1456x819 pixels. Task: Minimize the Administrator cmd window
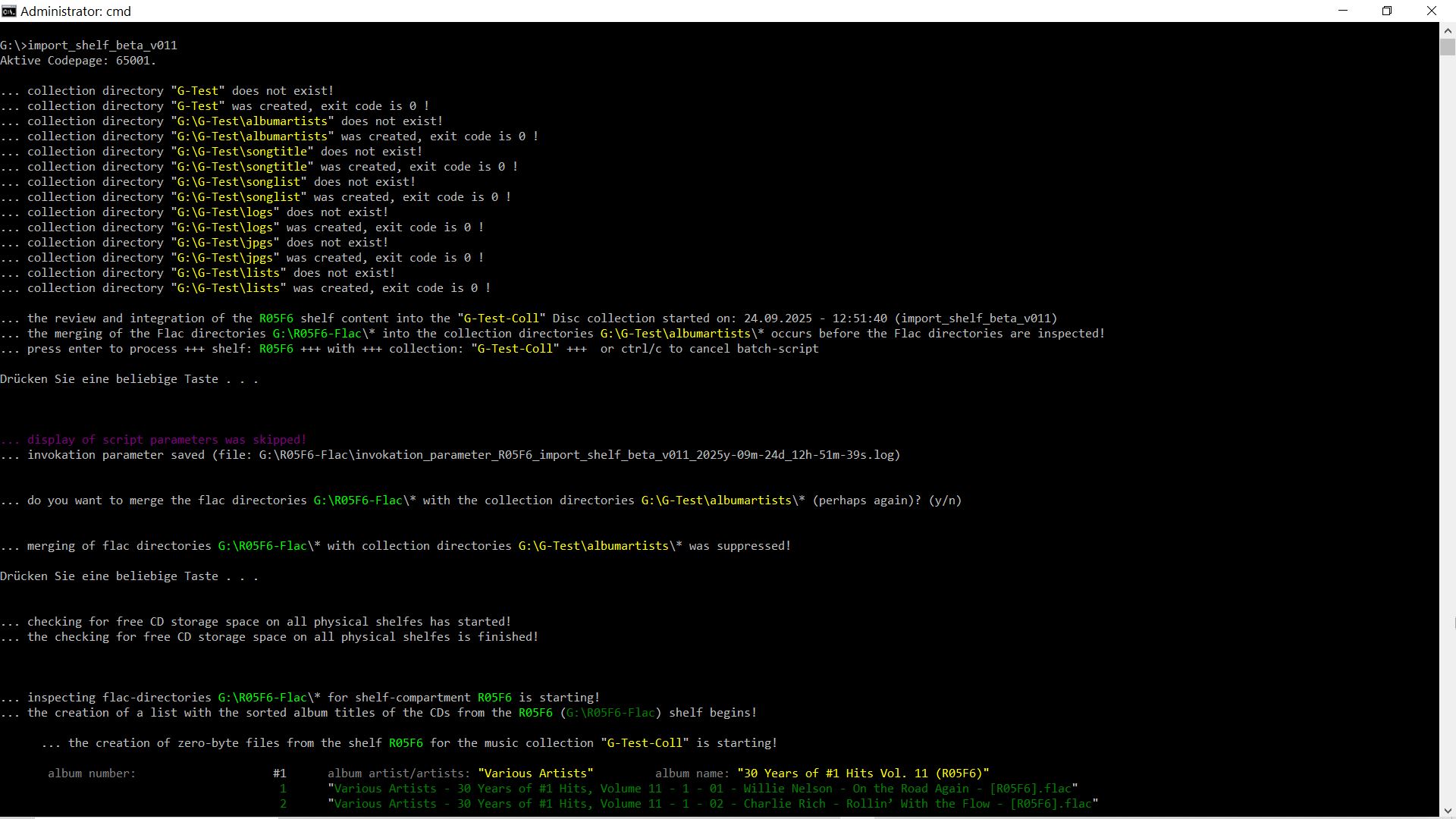[x=1343, y=11]
